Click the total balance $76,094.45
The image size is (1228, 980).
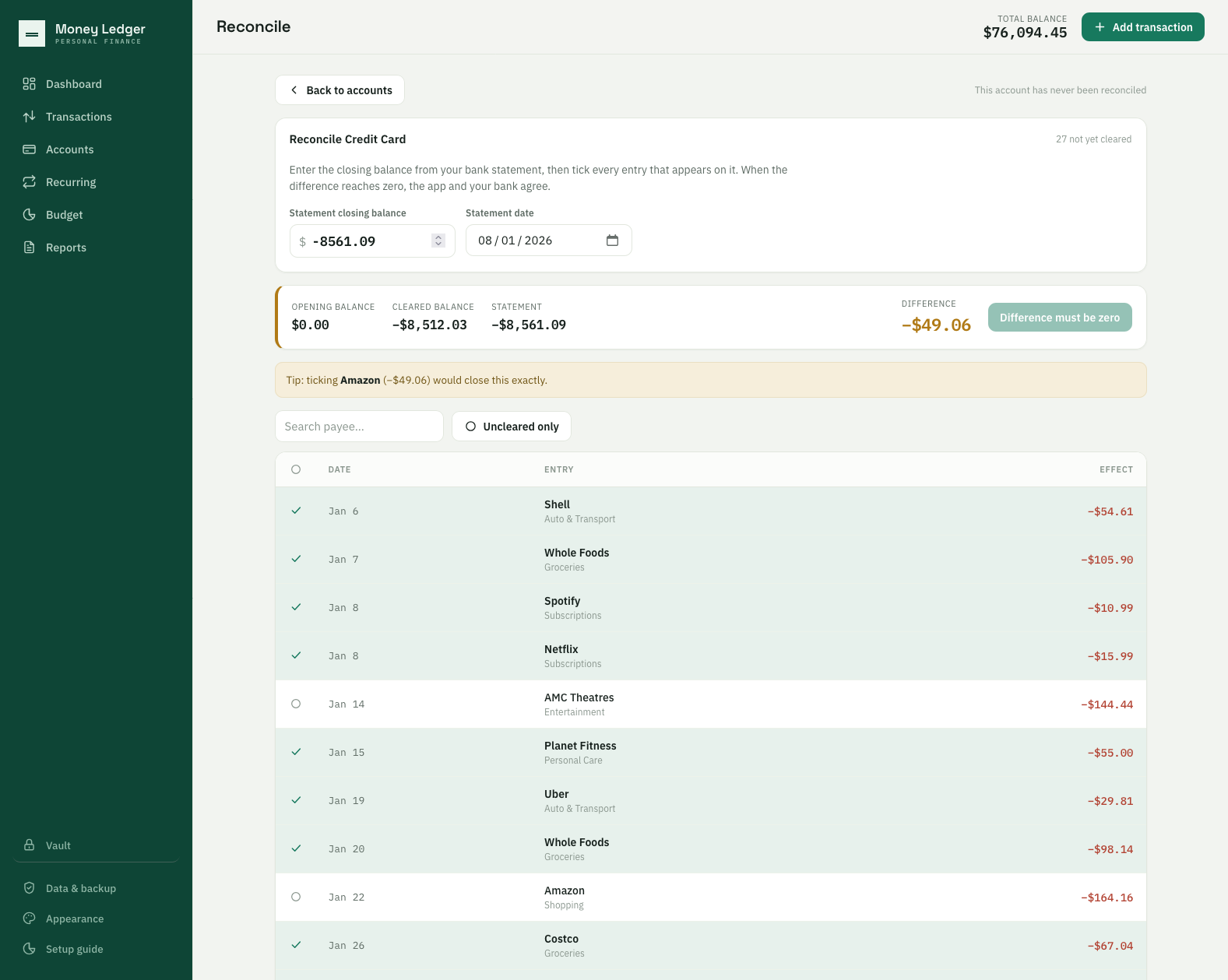click(1025, 33)
